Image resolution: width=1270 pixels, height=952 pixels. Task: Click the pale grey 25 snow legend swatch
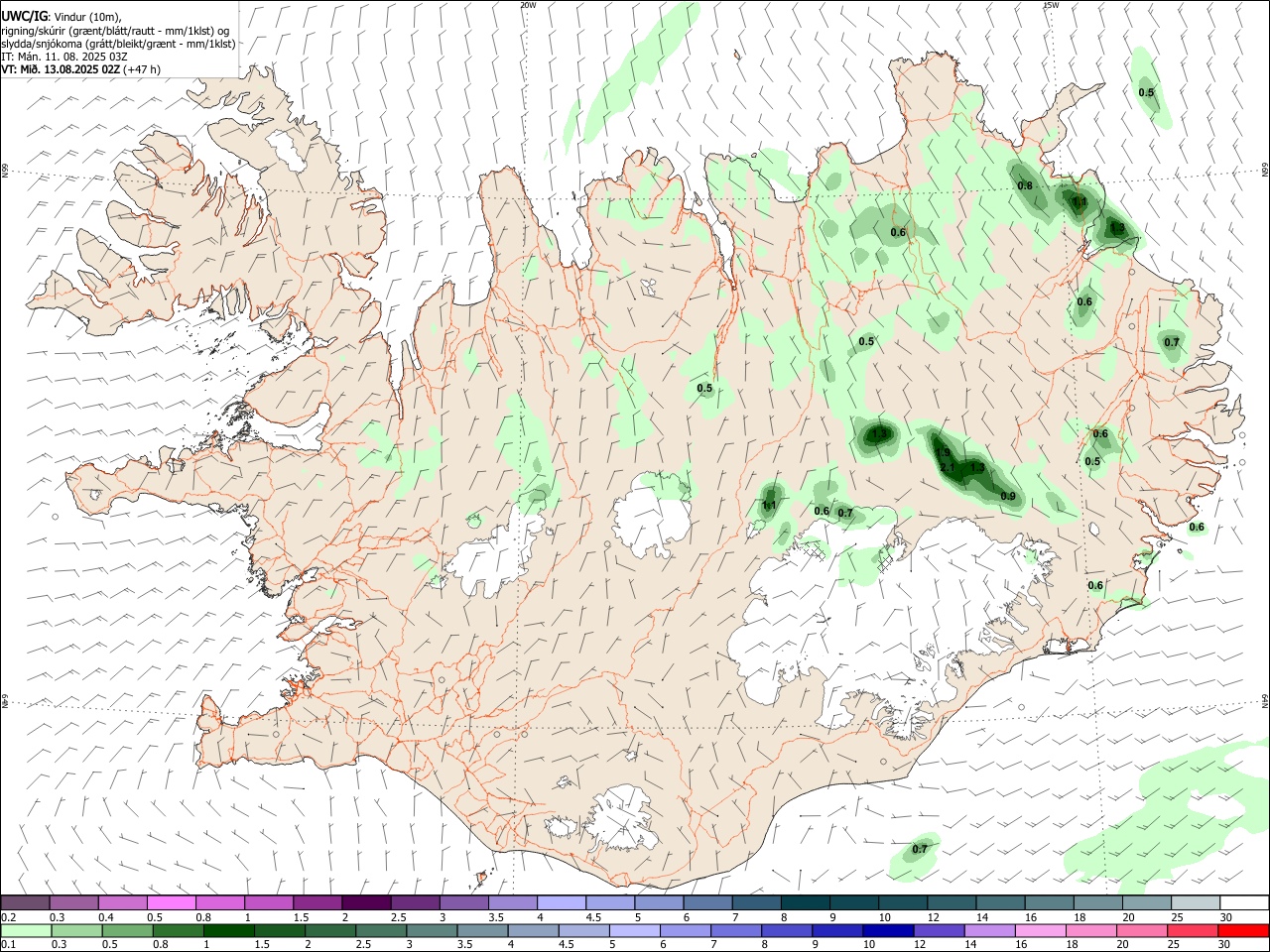click(1196, 903)
